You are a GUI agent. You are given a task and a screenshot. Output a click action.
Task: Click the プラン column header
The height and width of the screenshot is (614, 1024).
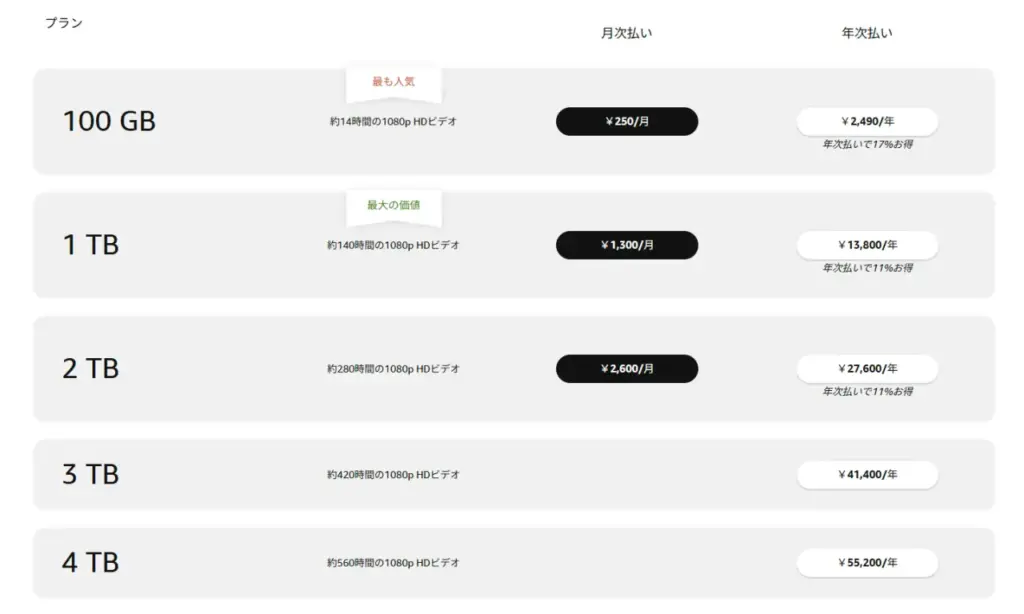pos(64,23)
